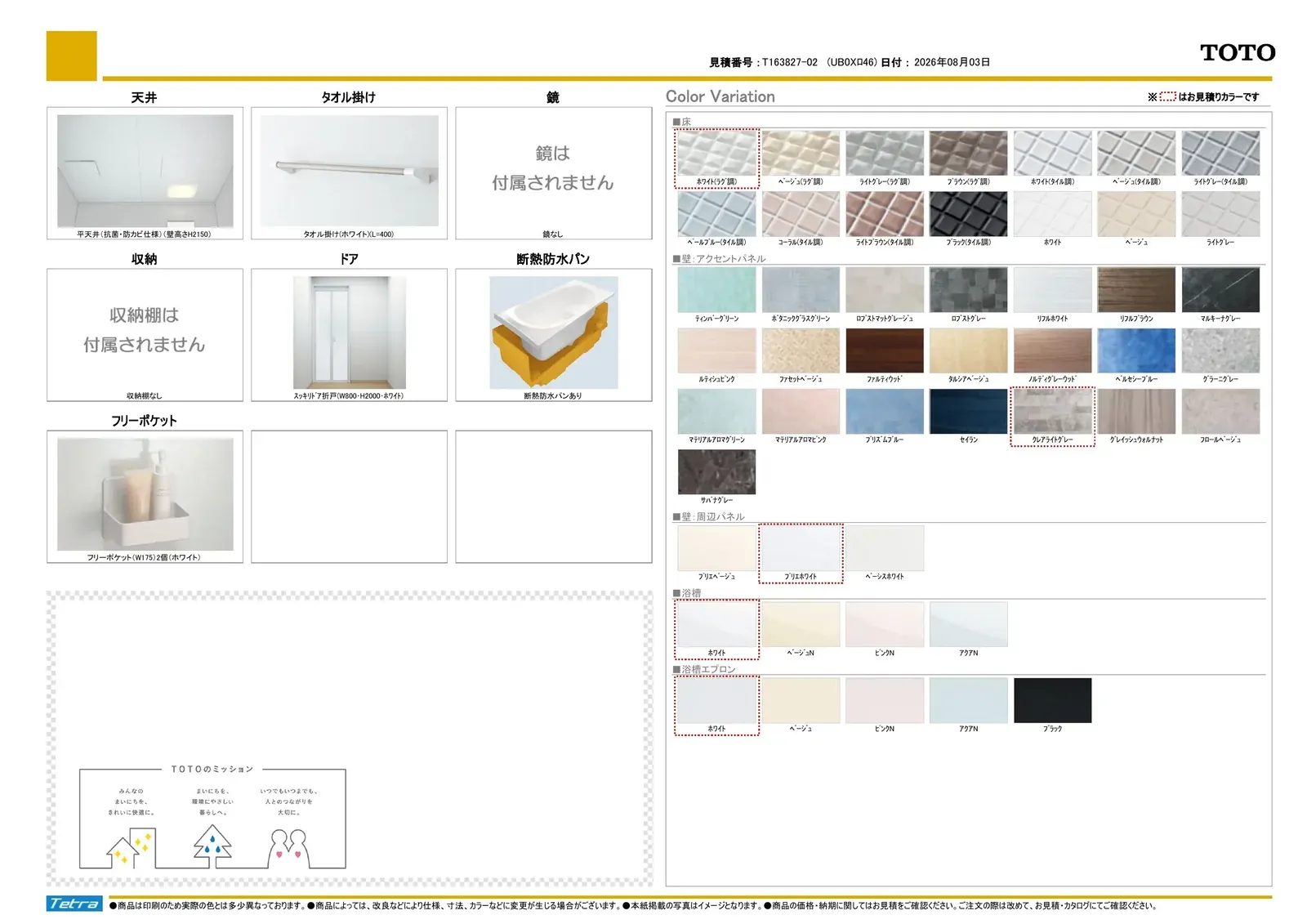This screenshot has height=924, width=1307.
Task: Pick the ピンクN swatch under 浴槽エプロン
Action: click(x=885, y=700)
